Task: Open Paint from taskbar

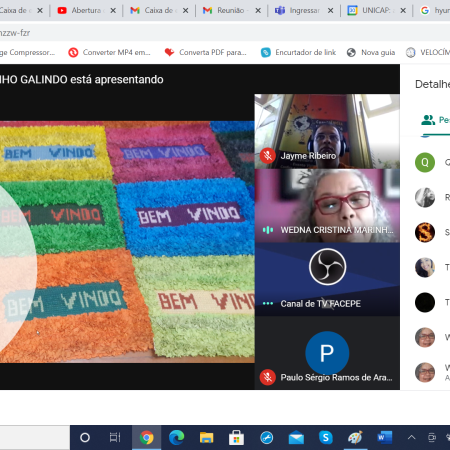Action: click(x=355, y=437)
